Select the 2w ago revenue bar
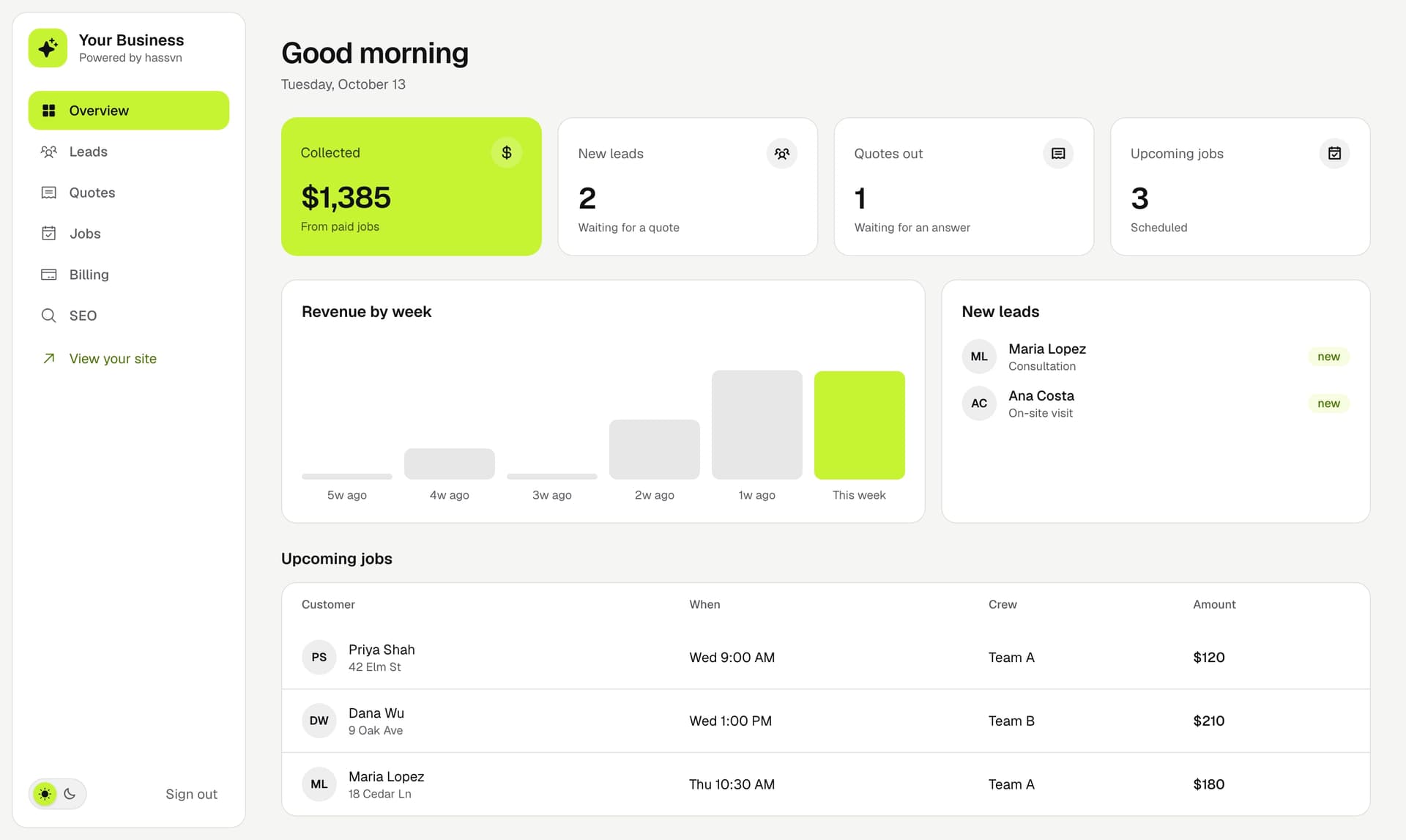Viewport: 1406px width, 840px height. pyautogui.click(x=654, y=450)
